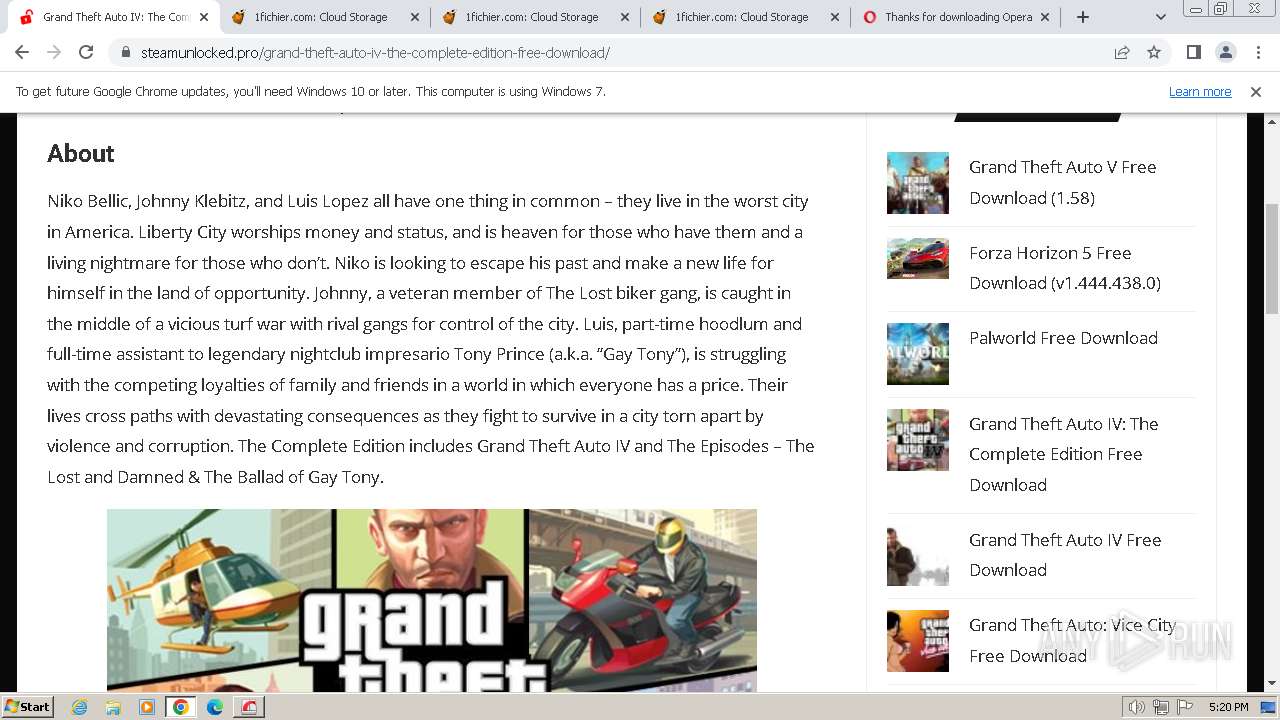The height and width of the screenshot is (720, 1280).
Task: Open GTA Vice City Free Download link
Action: pyautogui.click(x=1072, y=640)
